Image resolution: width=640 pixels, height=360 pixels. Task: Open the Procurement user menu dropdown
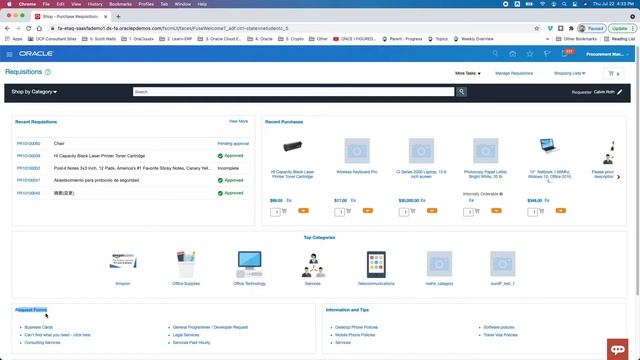tap(607, 54)
